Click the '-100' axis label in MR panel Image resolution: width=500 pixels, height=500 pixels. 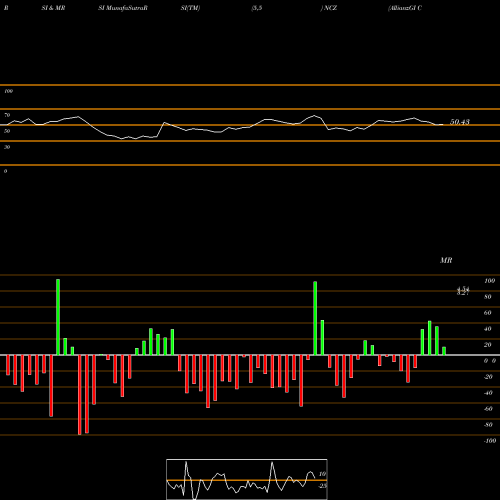click(490, 441)
